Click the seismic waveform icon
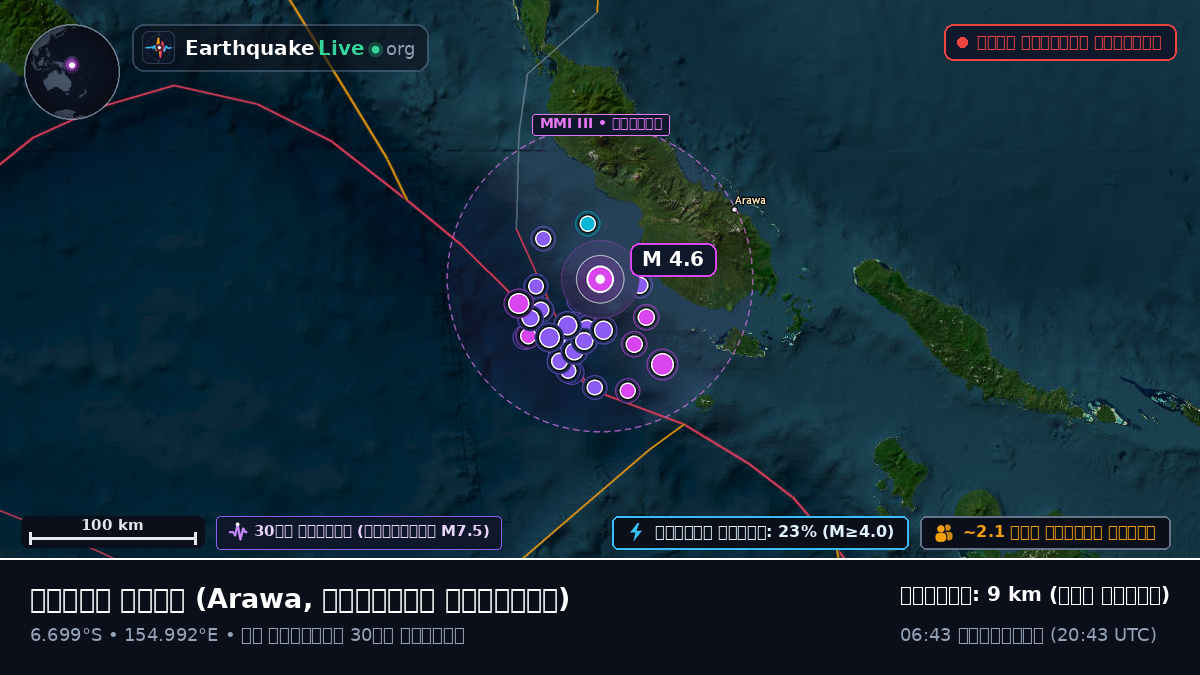This screenshot has width=1200, height=675. click(238, 532)
